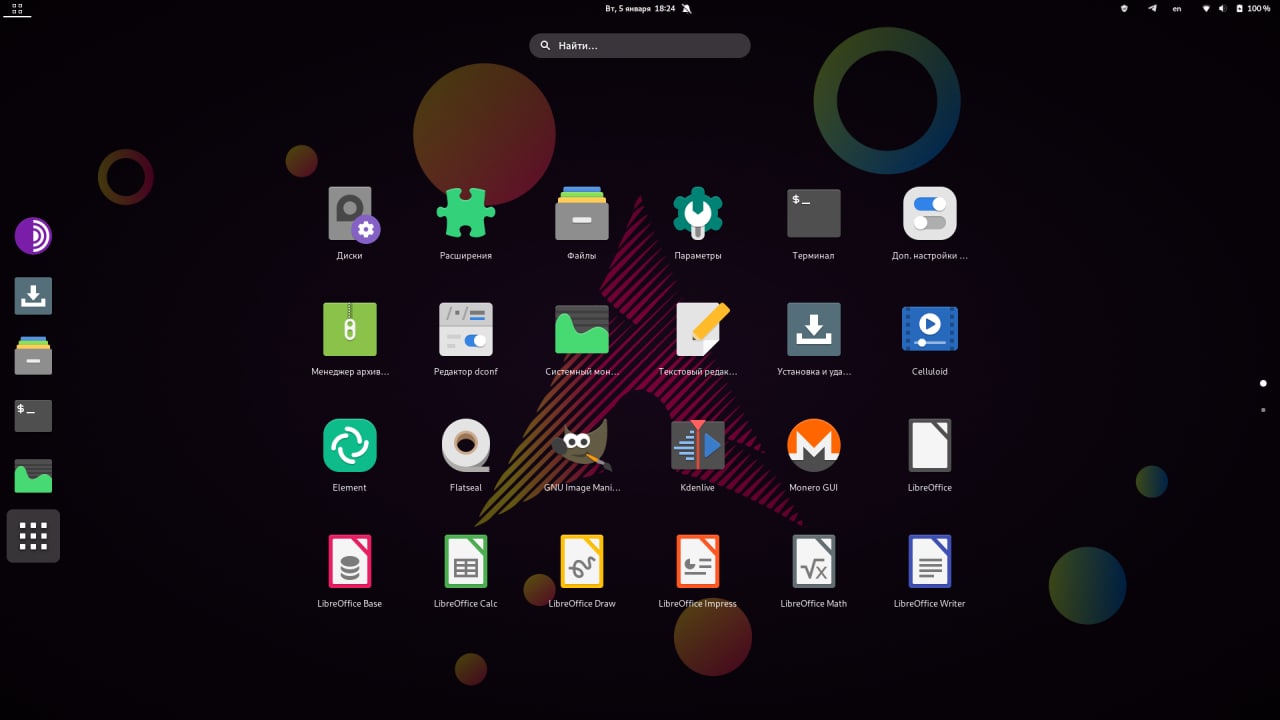Toggle the Show Applications grid button

coord(33,536)
